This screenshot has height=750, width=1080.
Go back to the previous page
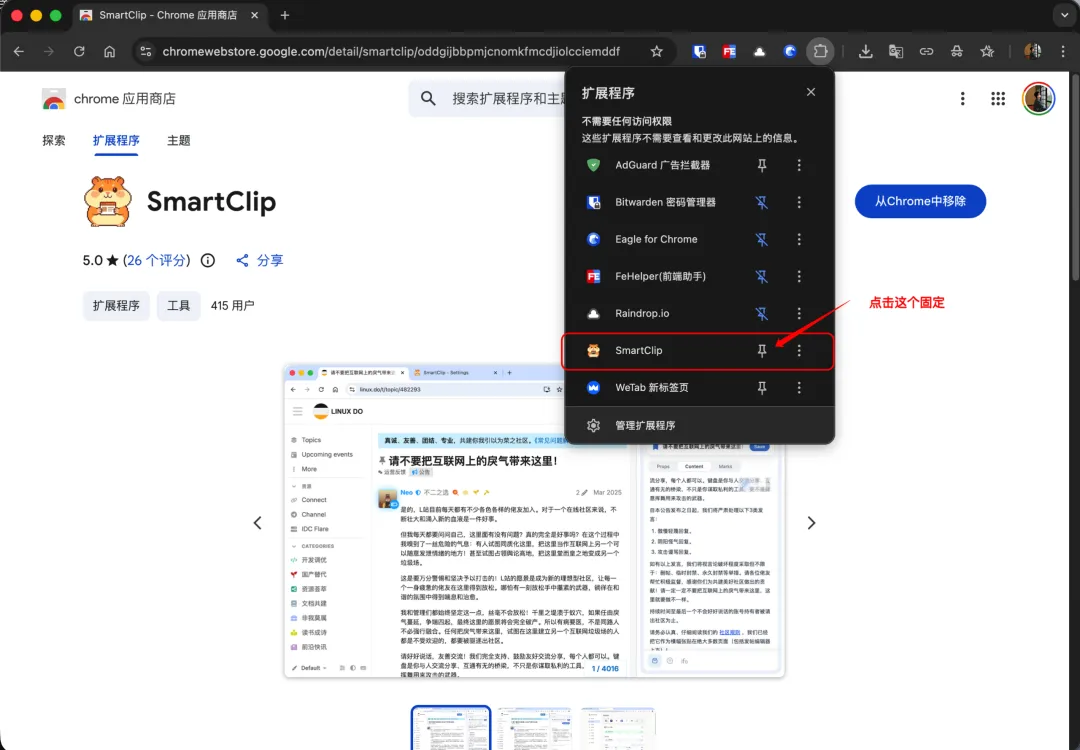pyautogui.click(x=19, y=51)
